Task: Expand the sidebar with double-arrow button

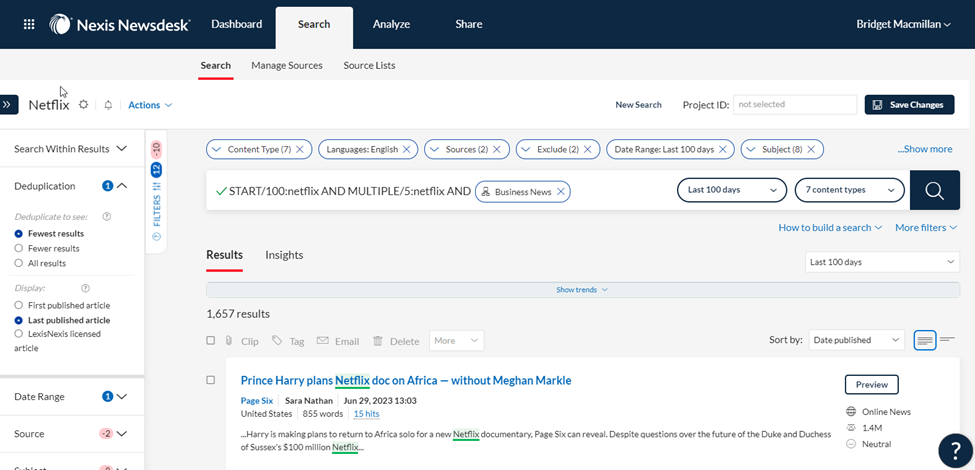Action: (x=8, y=105)
